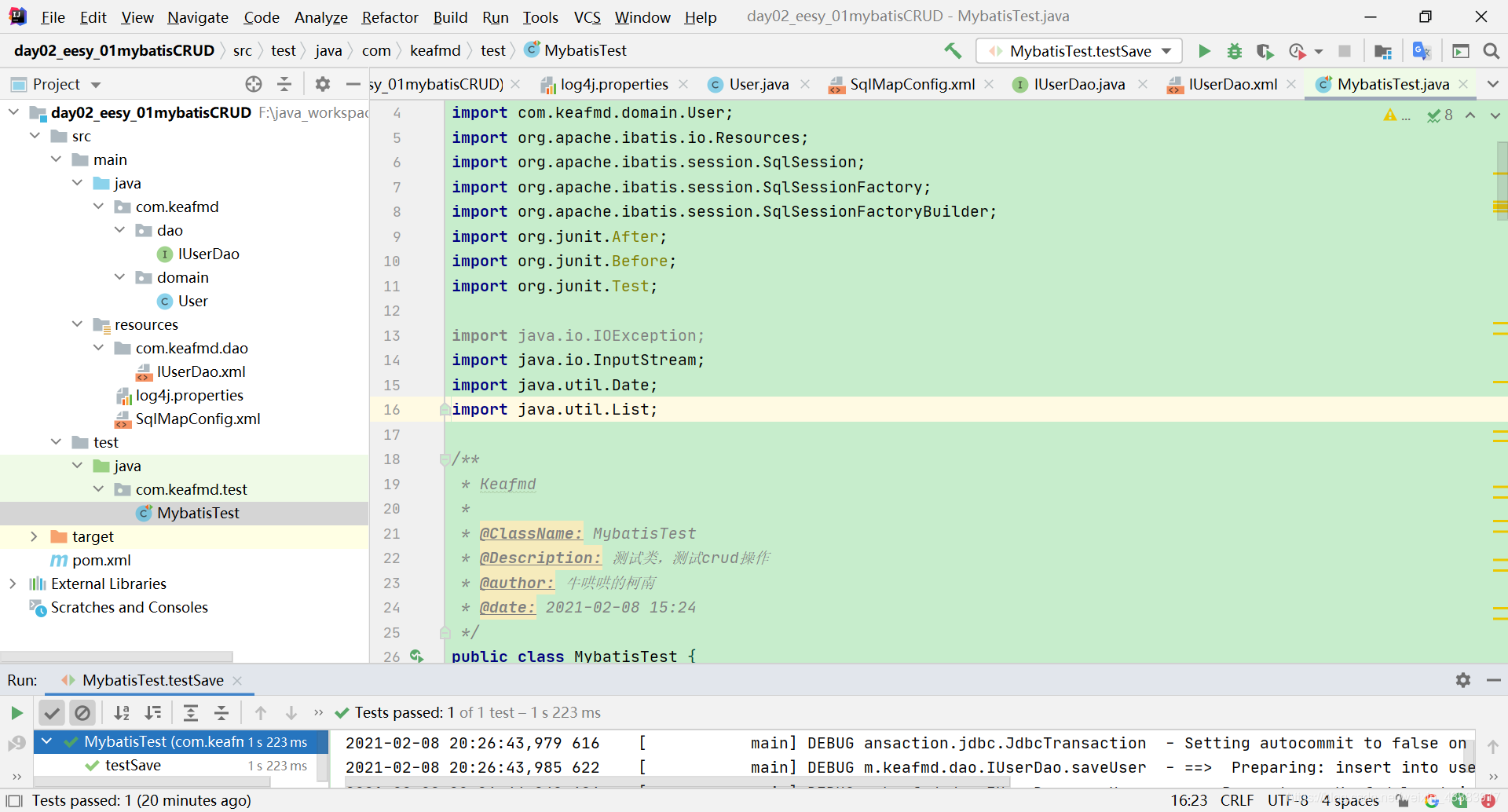The height and width of the screenshot is (812, 1508).
Task: Open the VCS menu
Action: coord(587,16)
